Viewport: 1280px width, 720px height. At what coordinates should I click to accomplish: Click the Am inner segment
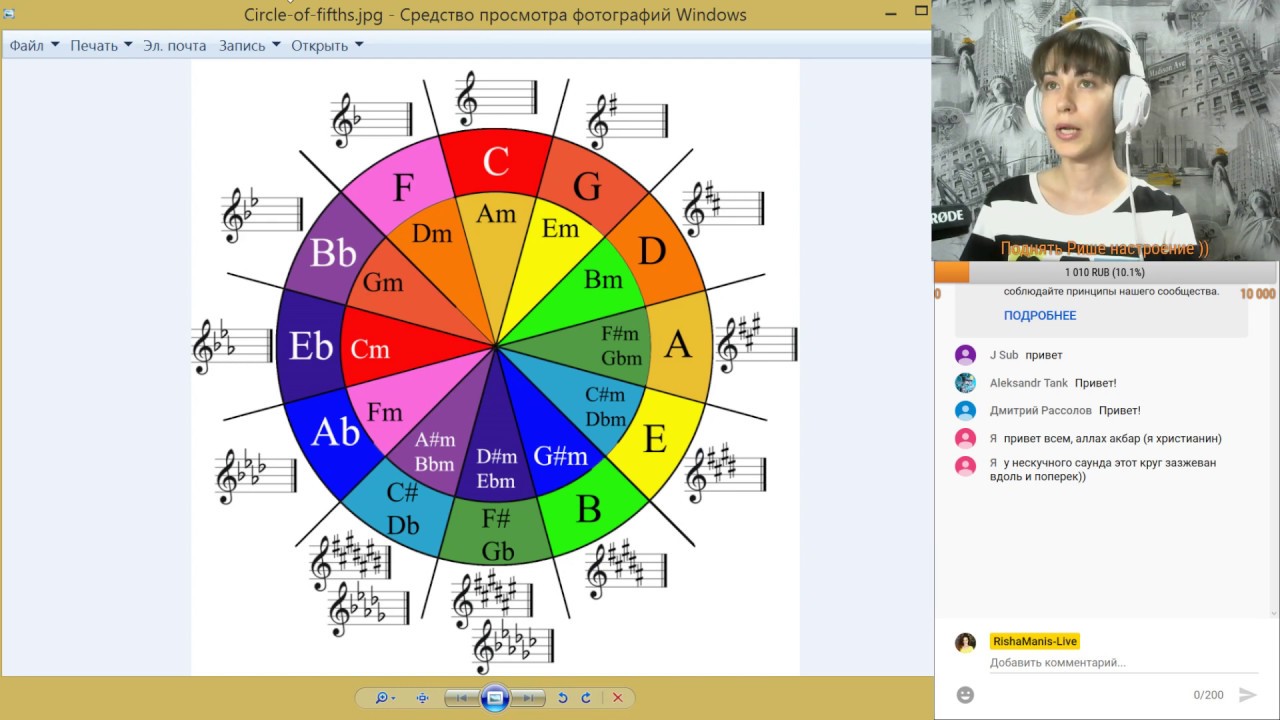click(496, 215)
